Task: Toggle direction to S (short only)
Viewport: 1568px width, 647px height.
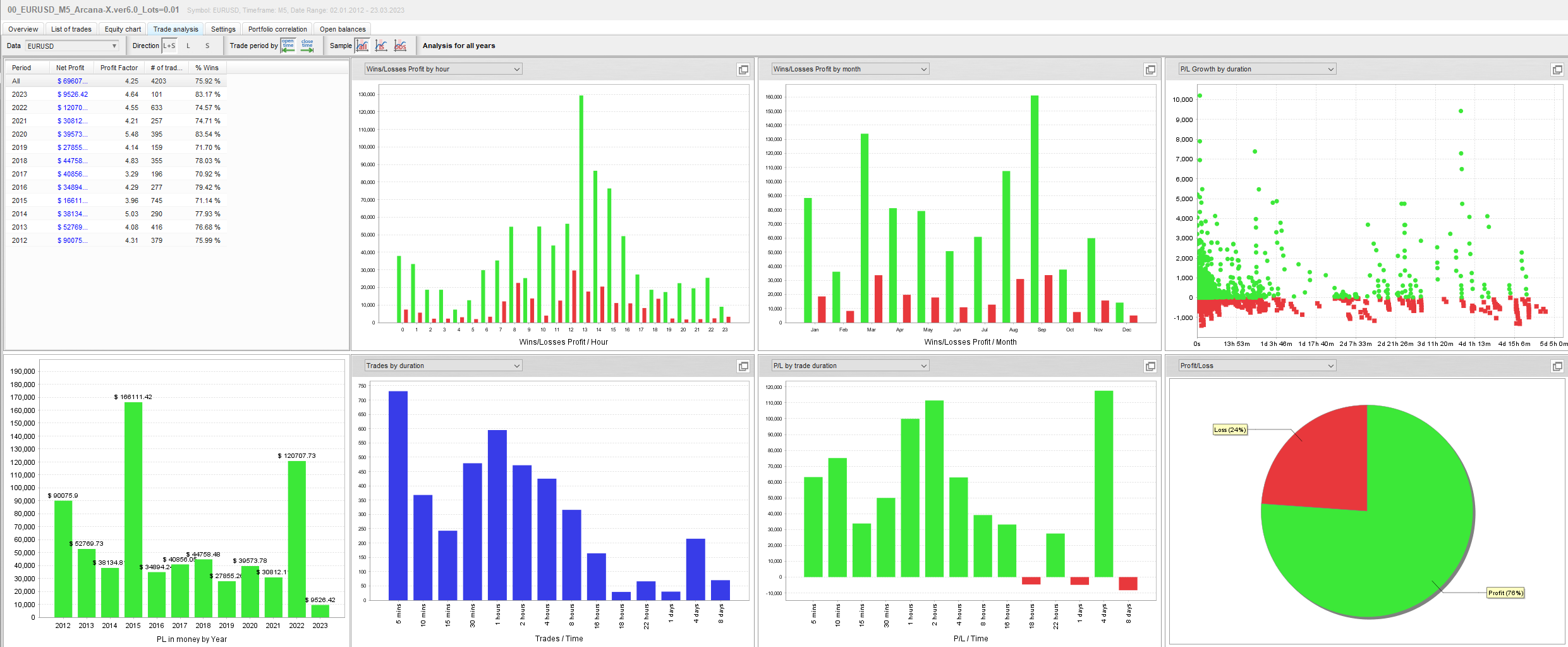Action: tap(207, 46)
